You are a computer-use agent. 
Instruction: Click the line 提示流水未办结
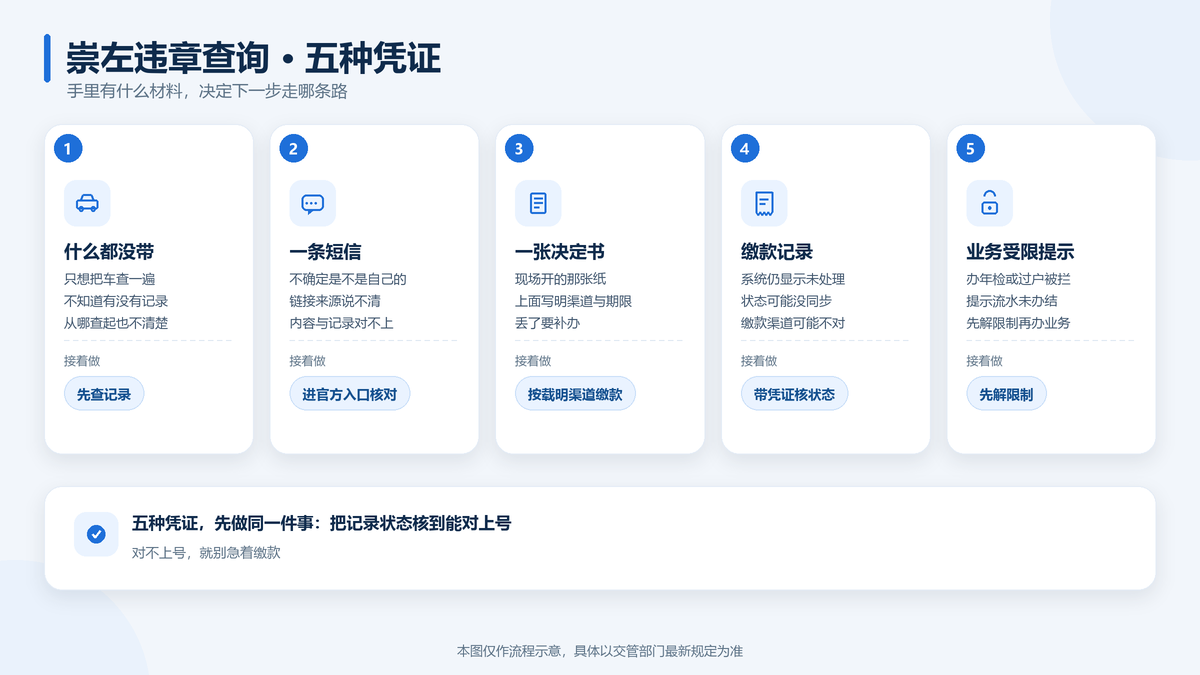[1012, 301]
